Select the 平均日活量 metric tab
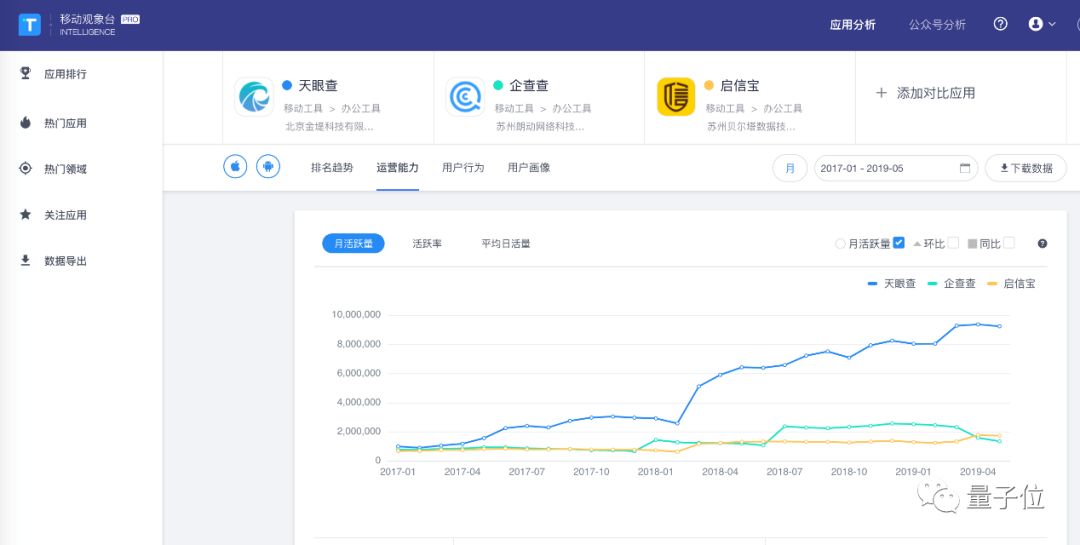 click(x=506, y=244)
